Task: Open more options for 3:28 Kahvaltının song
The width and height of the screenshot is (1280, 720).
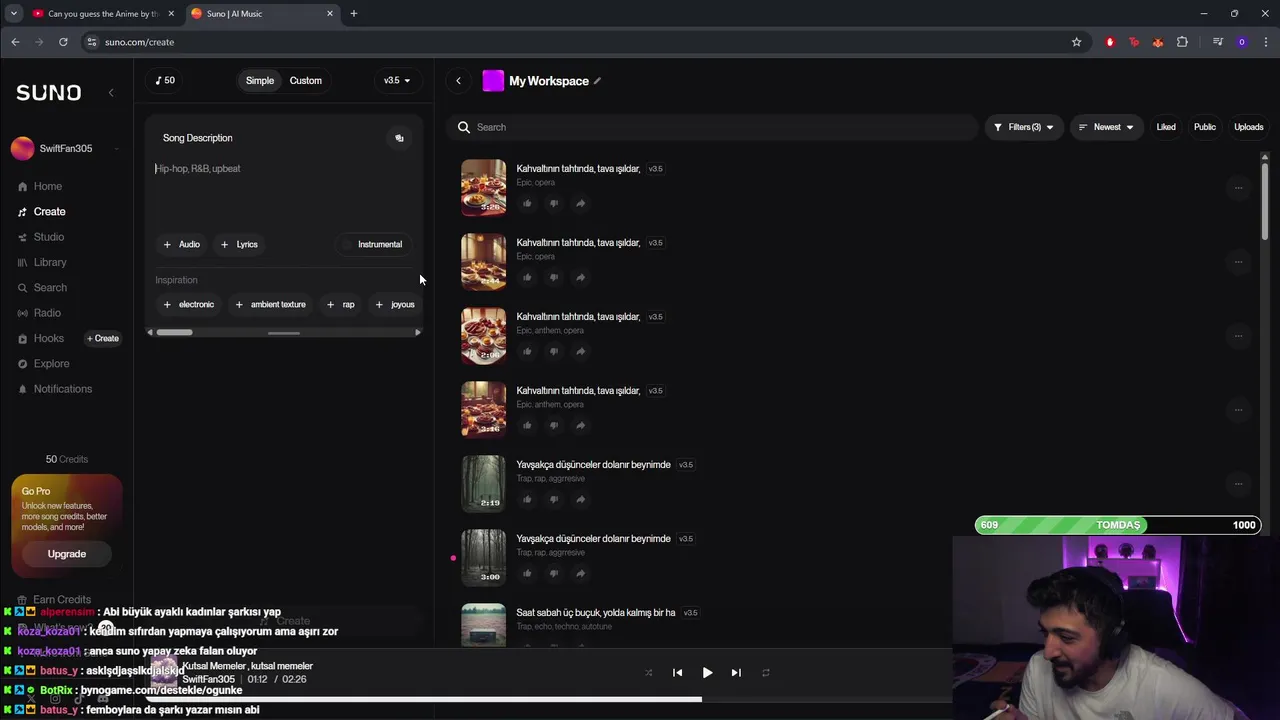Action: pos(1238,188)
